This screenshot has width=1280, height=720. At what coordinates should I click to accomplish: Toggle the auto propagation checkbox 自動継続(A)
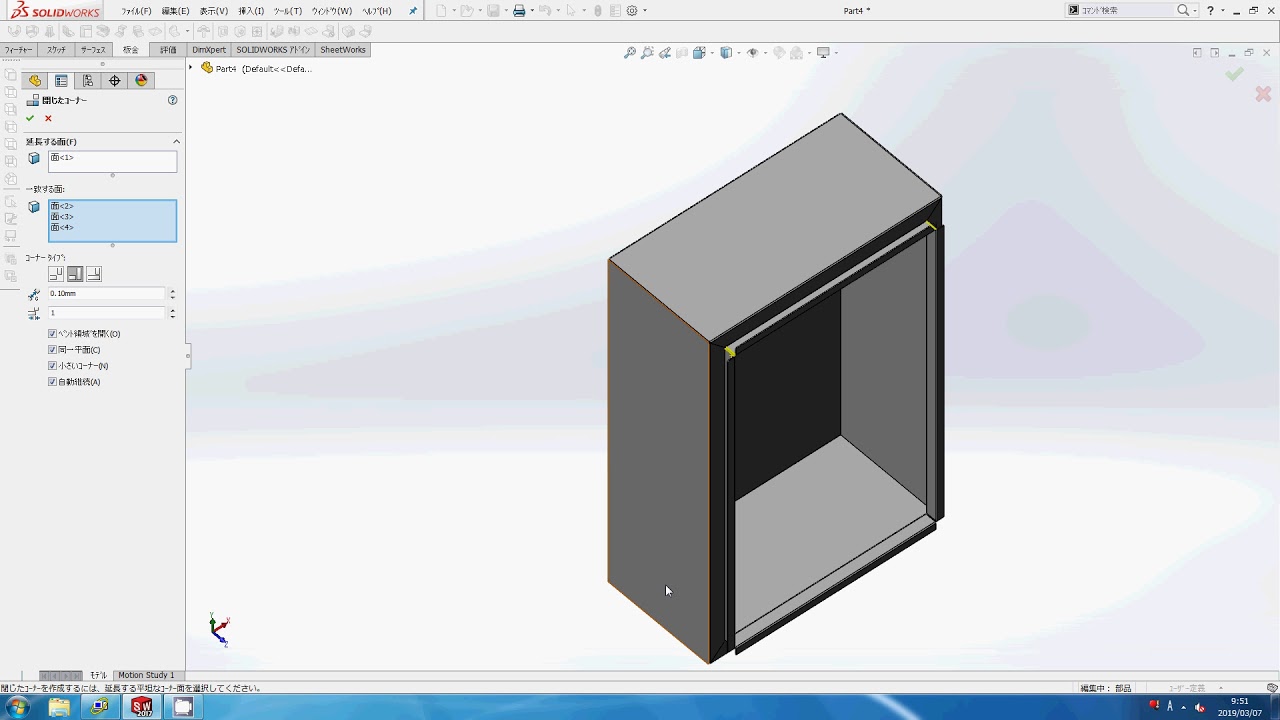tap(52, 382)
